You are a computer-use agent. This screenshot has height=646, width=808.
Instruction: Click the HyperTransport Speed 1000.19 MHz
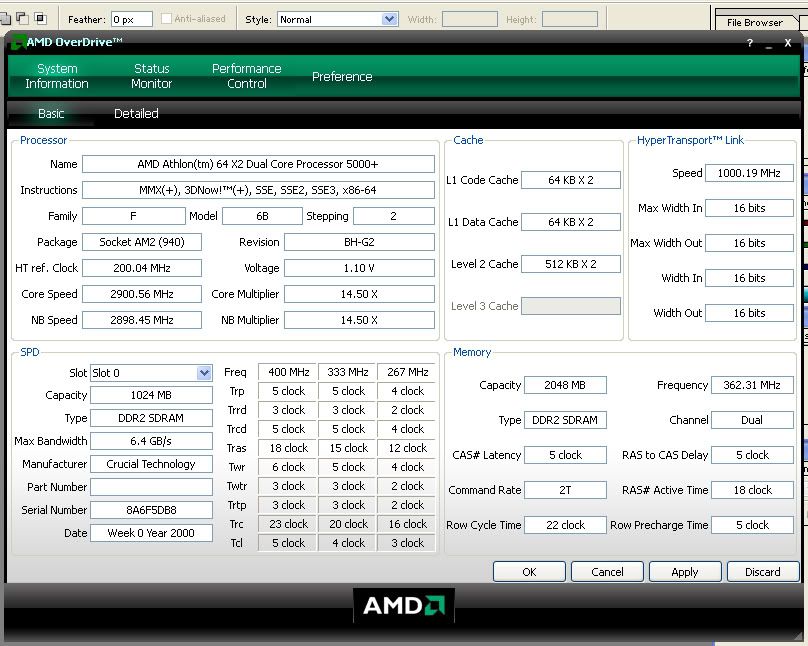click(749, 173)
